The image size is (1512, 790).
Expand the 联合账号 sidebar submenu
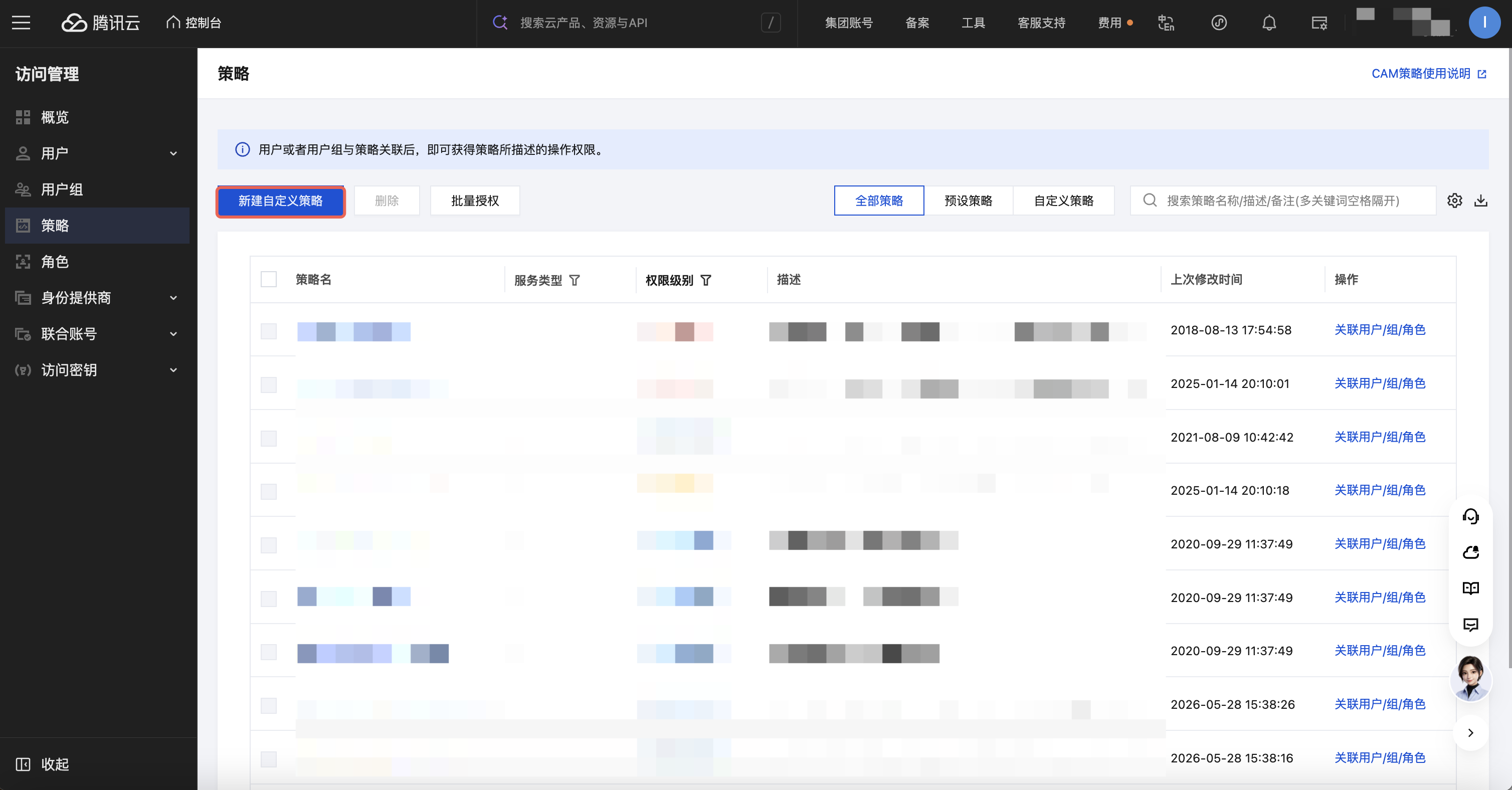(x=173, y=334)
